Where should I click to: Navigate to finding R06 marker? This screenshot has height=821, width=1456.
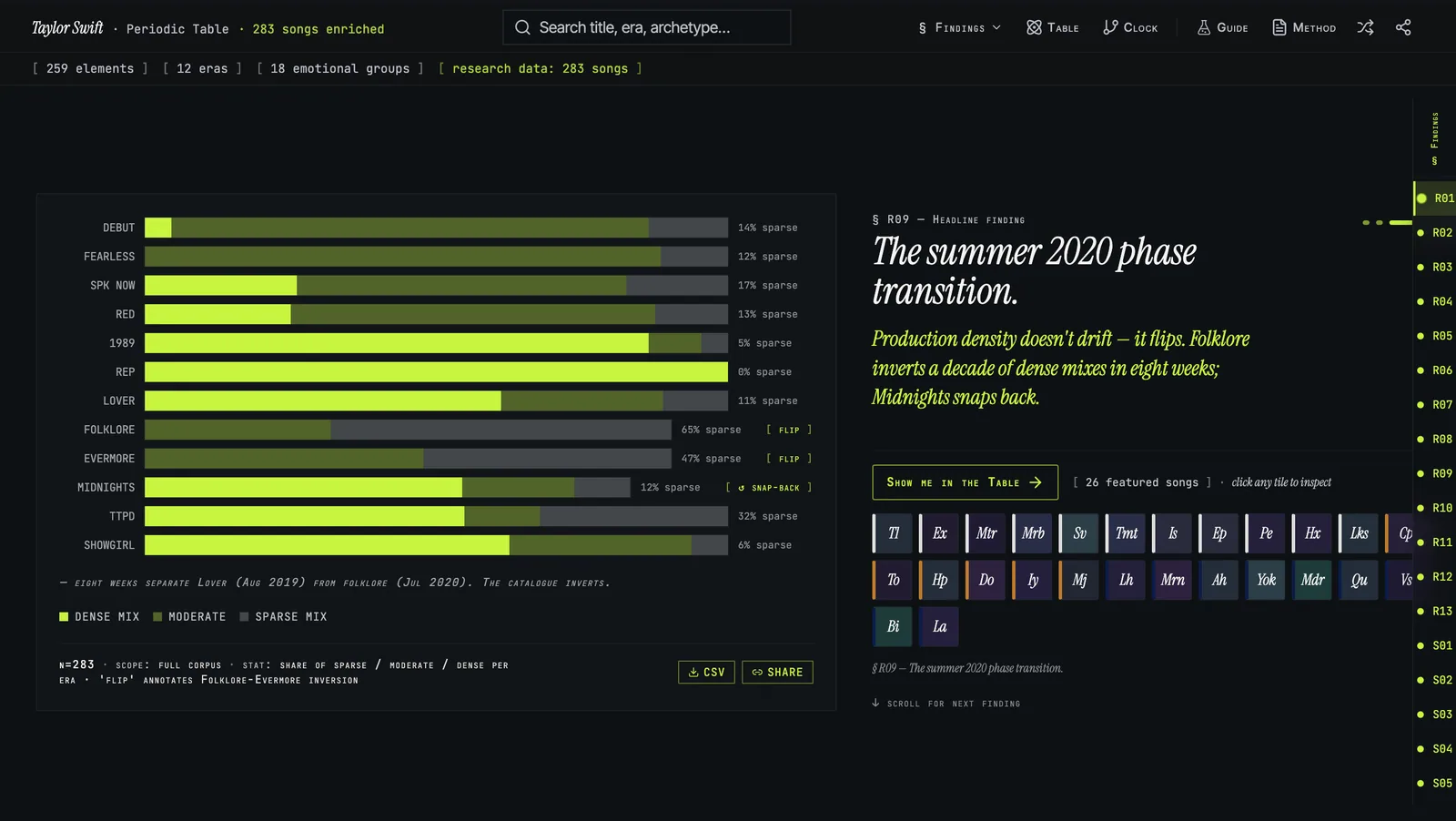tap(1435, 370)
